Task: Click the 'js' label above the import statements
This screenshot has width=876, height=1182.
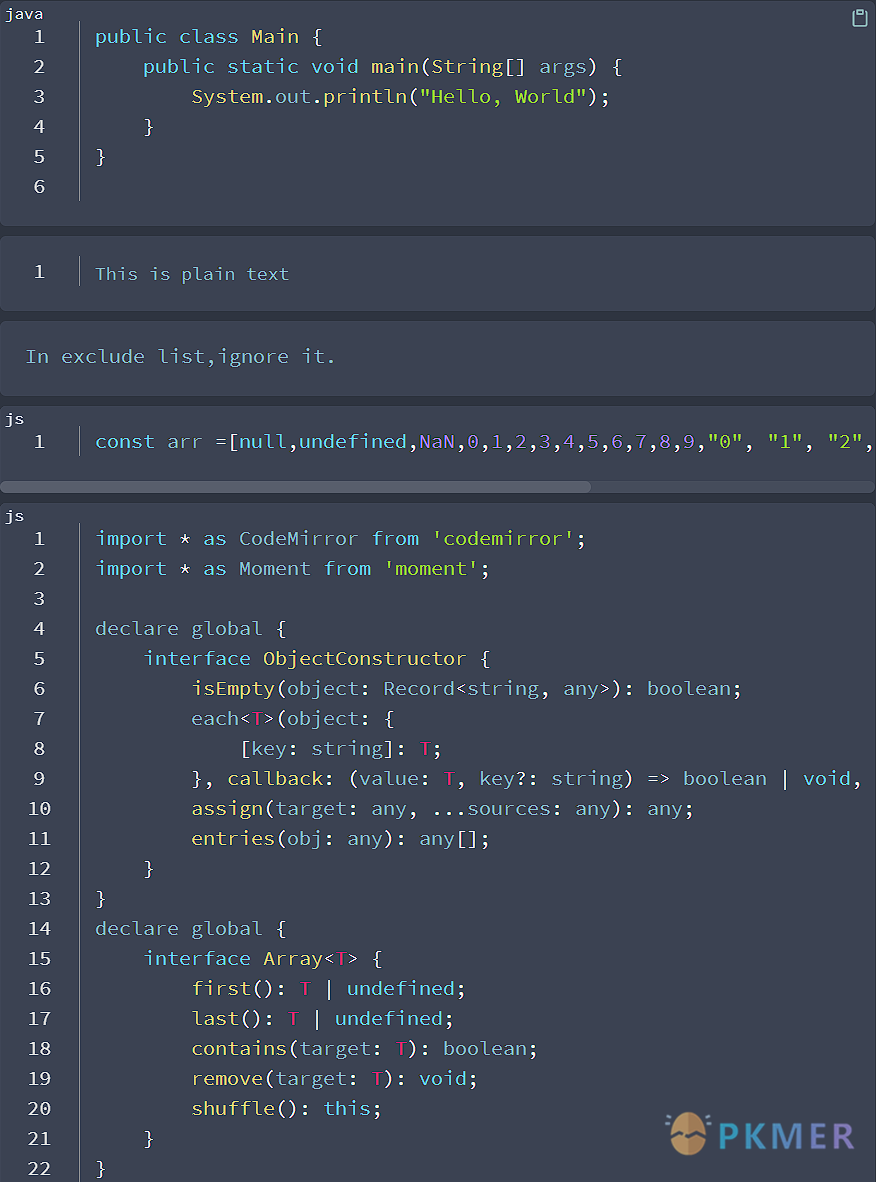Action: (14, 516)
